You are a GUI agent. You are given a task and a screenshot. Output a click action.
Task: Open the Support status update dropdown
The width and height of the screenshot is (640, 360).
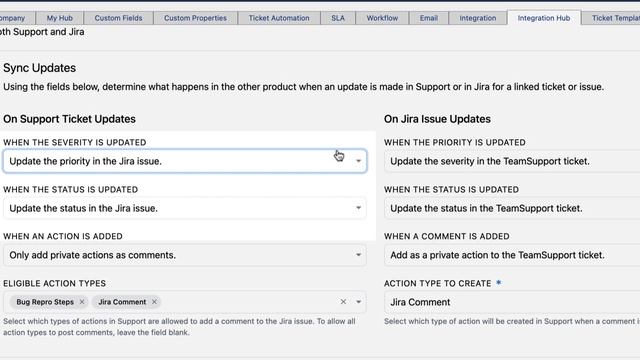[185, 208]
